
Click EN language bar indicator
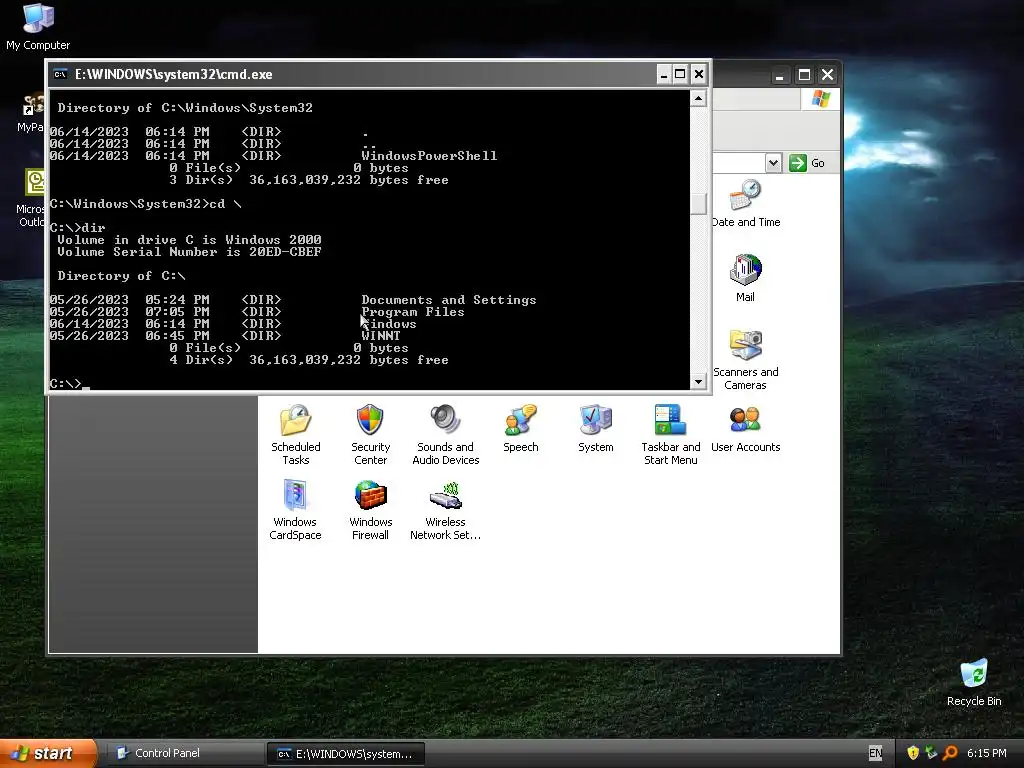click(876, 753)
